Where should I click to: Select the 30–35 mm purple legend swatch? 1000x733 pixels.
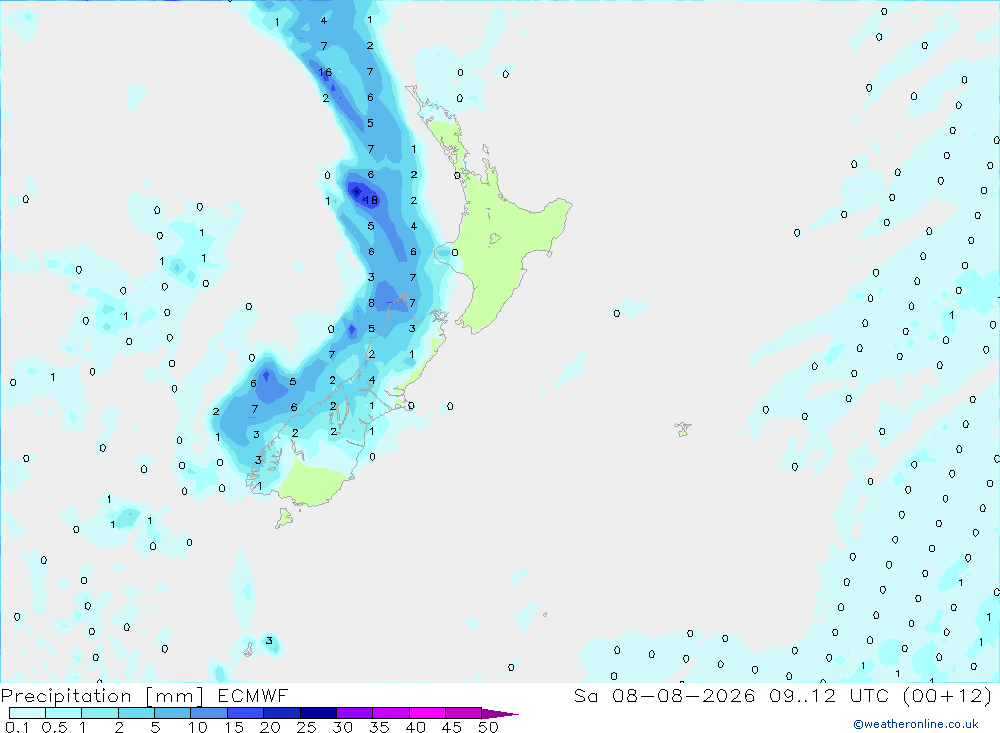click(x=355, y=713)
